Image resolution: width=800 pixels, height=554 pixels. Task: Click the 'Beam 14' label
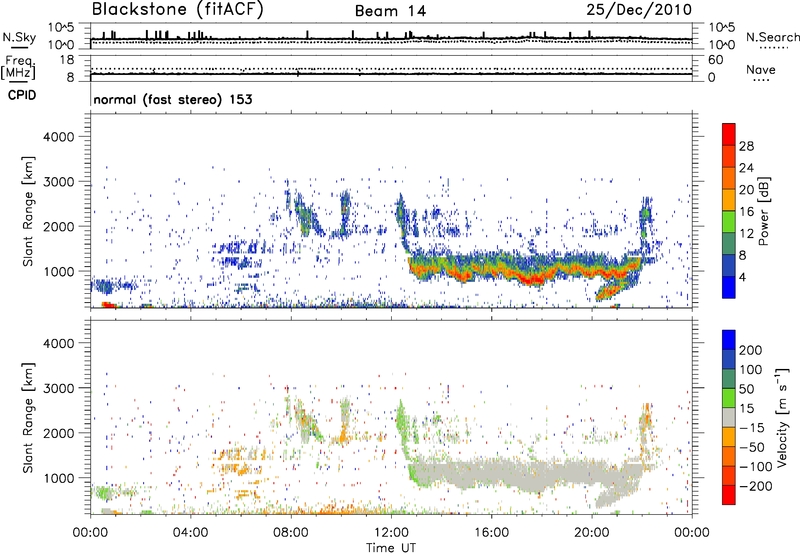(390, 11)
